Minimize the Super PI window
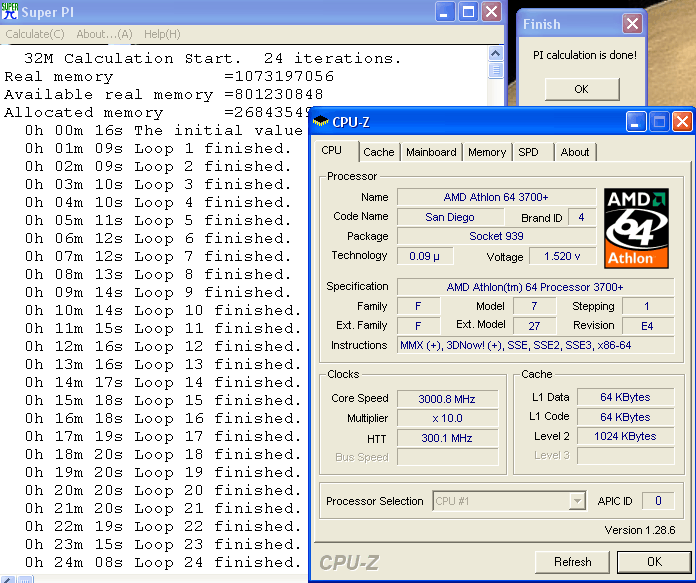 click(444, 12)
